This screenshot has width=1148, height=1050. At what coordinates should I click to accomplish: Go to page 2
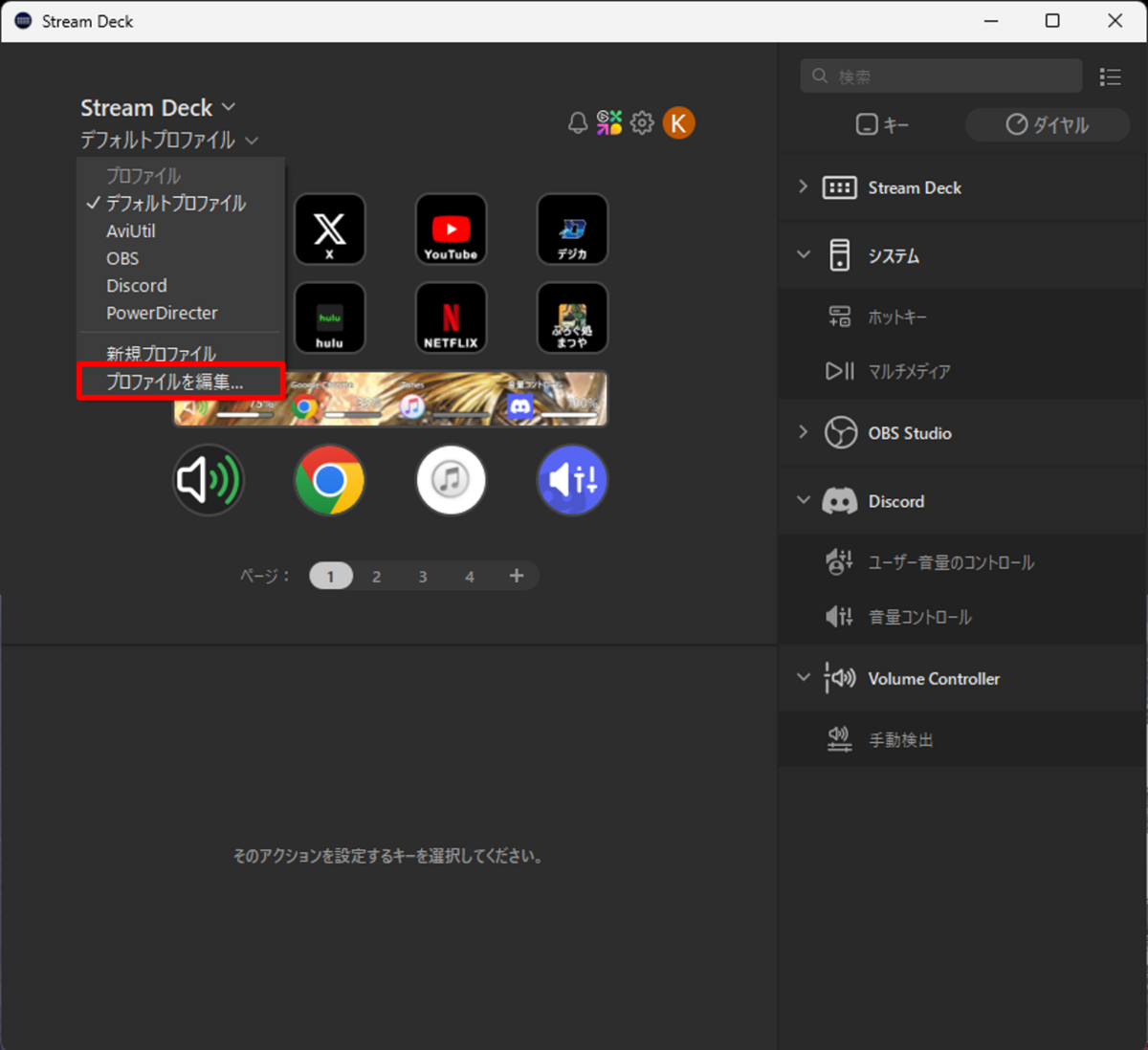377,576
